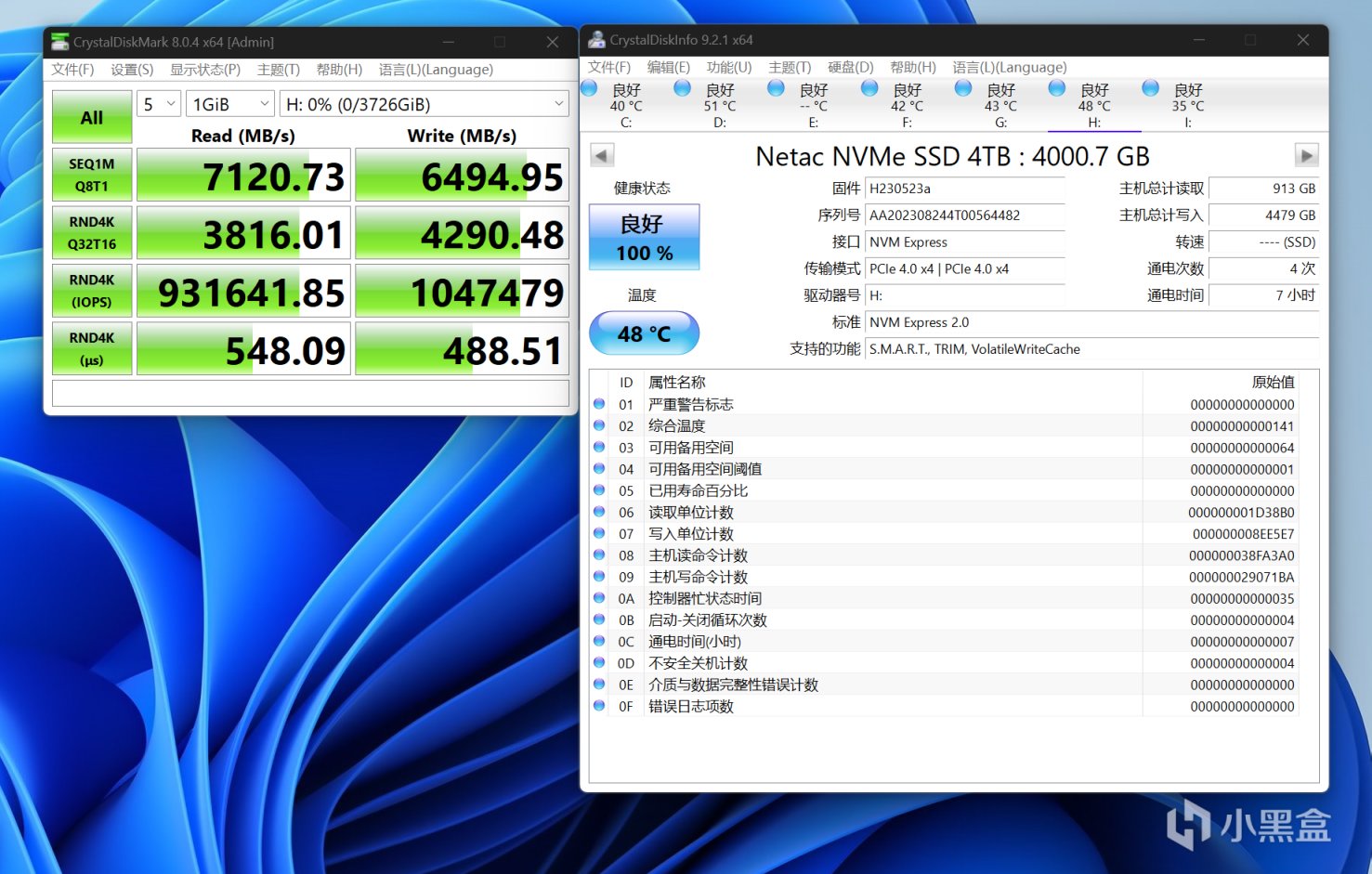Click the 良好 100% health gauge
The height and width of the screenshot is (874, 1372).
pyautogui.click(x=644, y=237)
